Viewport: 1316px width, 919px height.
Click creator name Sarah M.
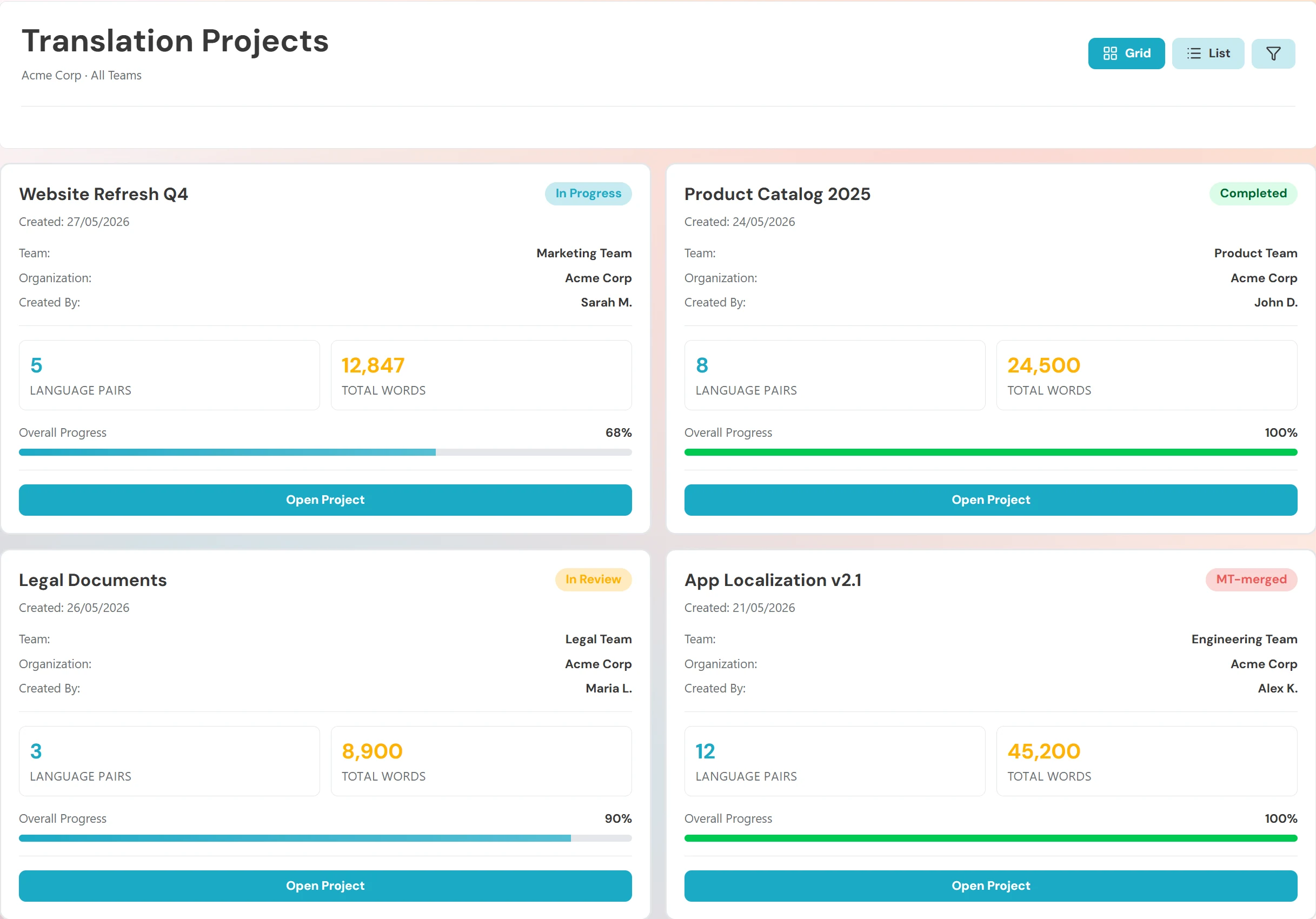pos(607,303)
